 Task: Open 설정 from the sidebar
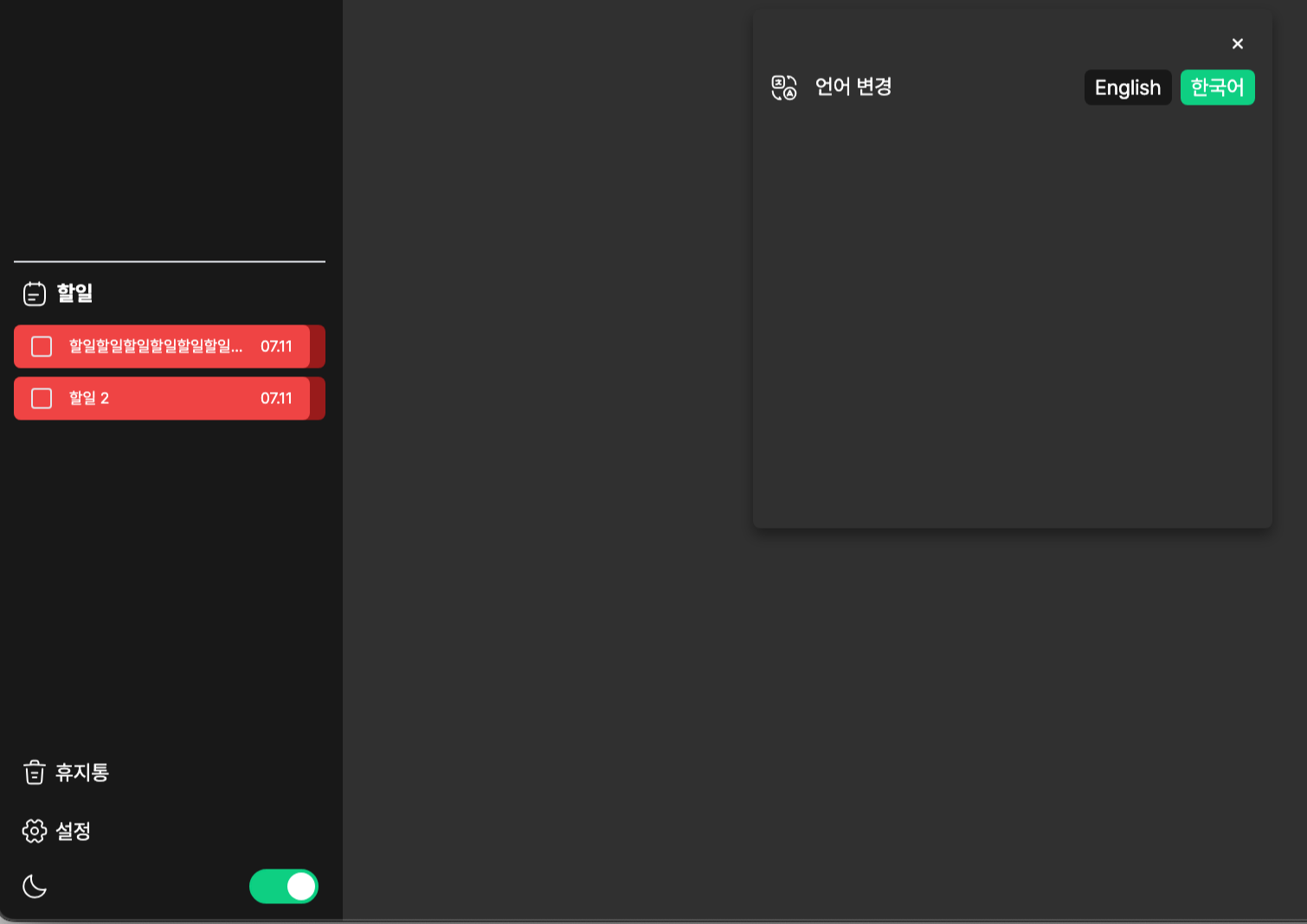[x=74, y=831]
